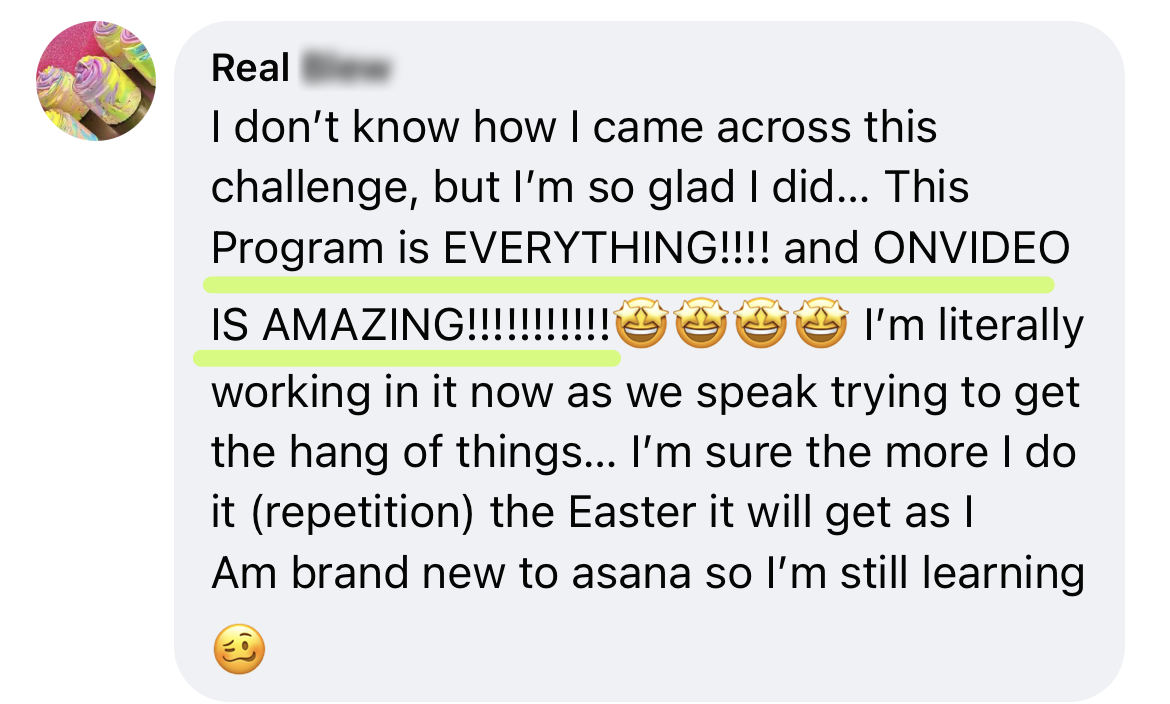This screenshot has height=704, width=1170.
Task: Click the word ONVIDEO in the comment
Action: click(972, 248)
